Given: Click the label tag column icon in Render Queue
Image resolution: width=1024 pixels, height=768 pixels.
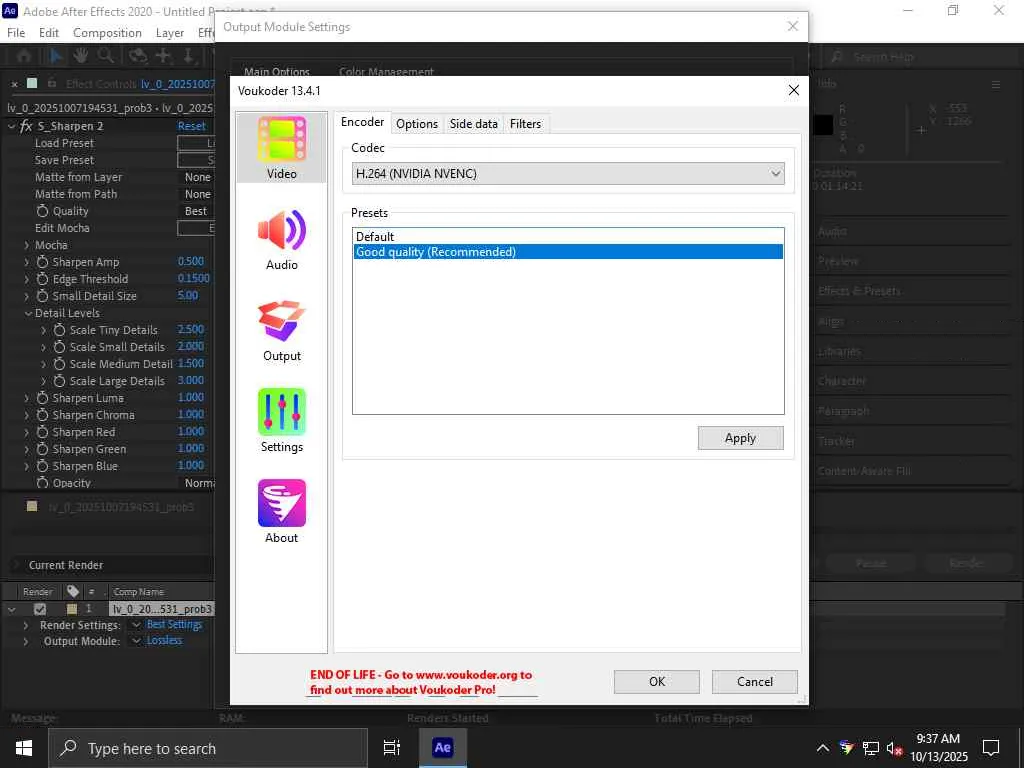Looking at the screenshot, I should (x=73, y=591).
